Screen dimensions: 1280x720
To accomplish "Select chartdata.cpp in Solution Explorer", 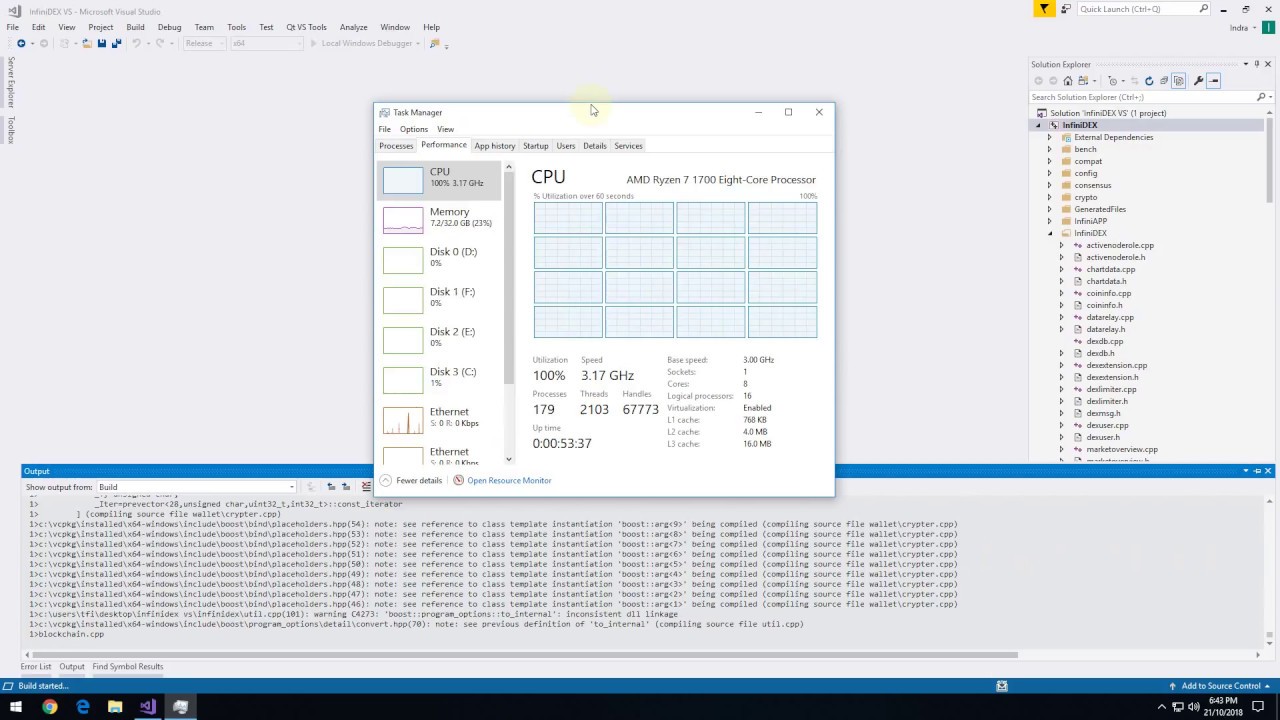I will pos(1110,269).
